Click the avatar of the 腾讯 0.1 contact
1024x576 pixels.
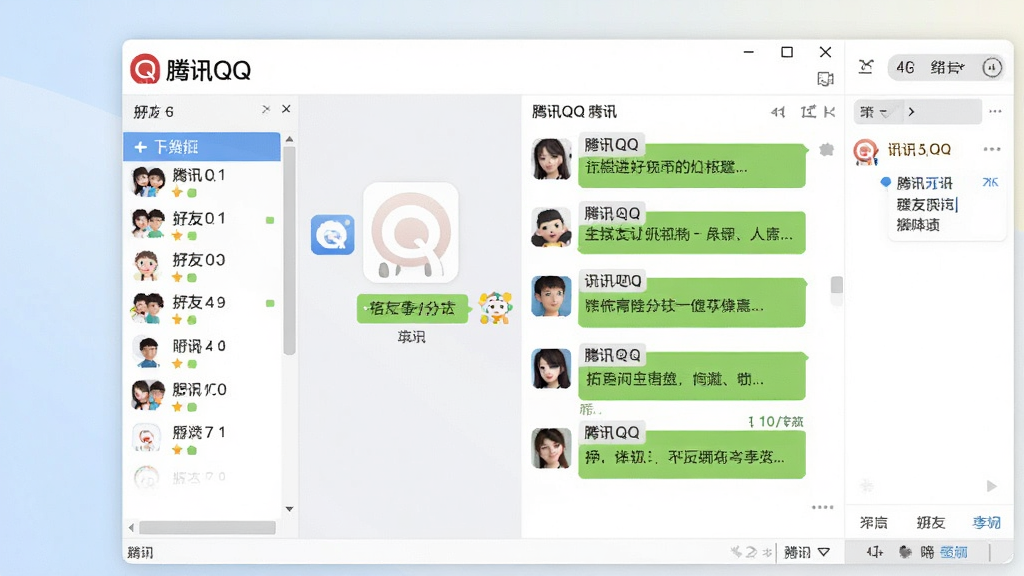click(x=148, y=182)
